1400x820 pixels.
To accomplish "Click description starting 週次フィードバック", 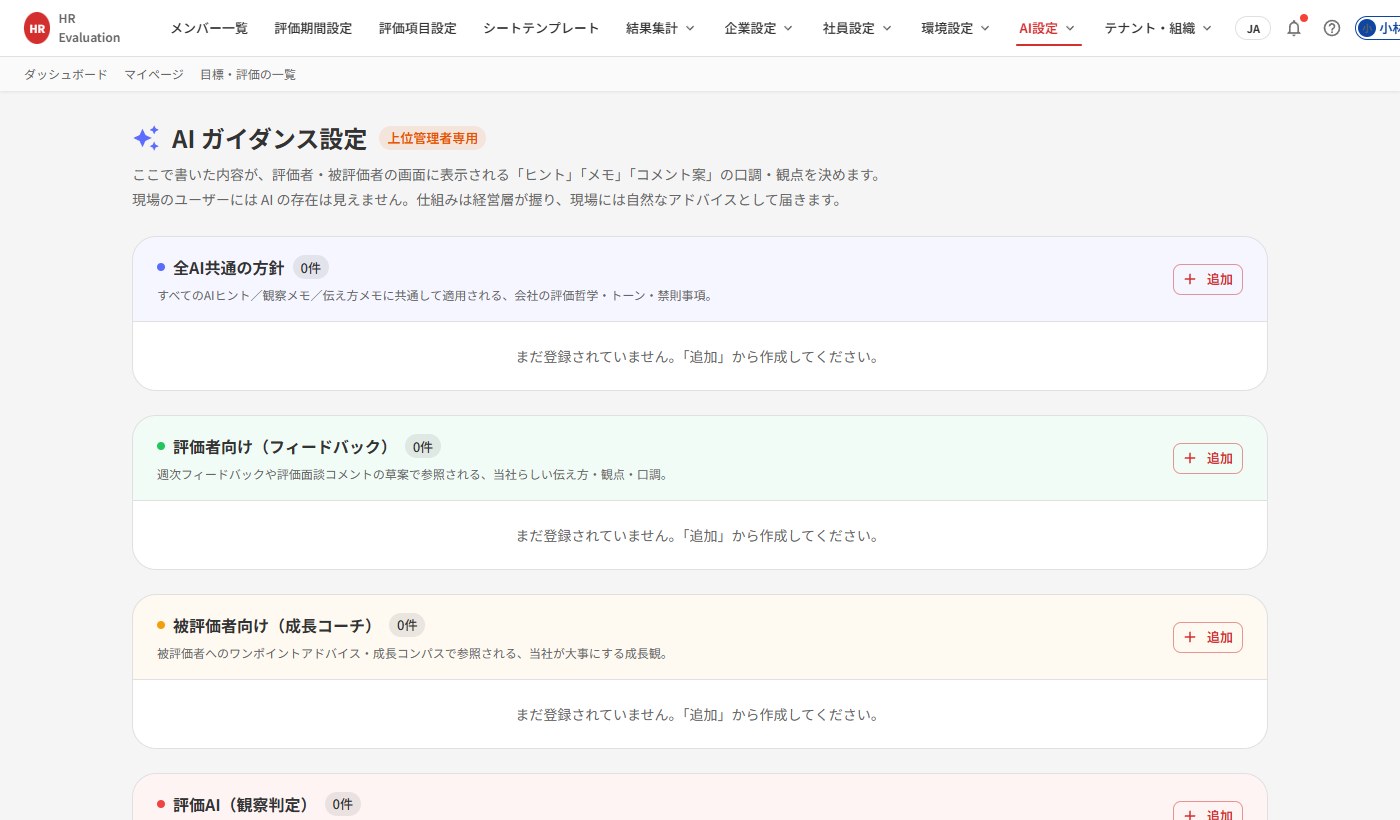I will pyautogui.click(x=413, y=475).
